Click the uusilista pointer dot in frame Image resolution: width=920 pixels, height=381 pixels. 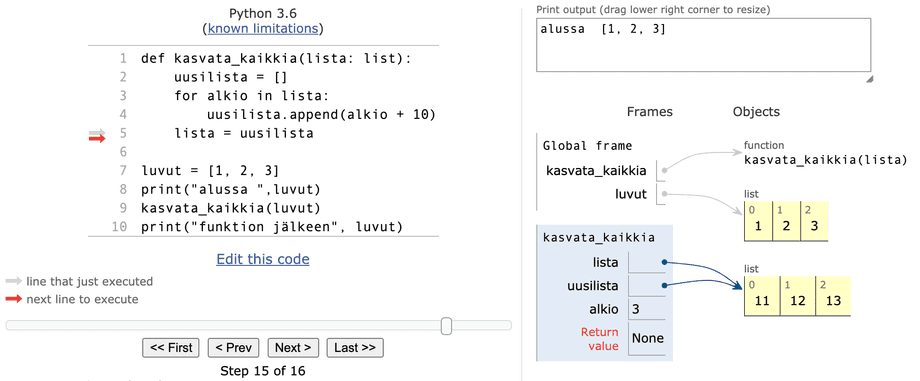[x=664, y=286]
